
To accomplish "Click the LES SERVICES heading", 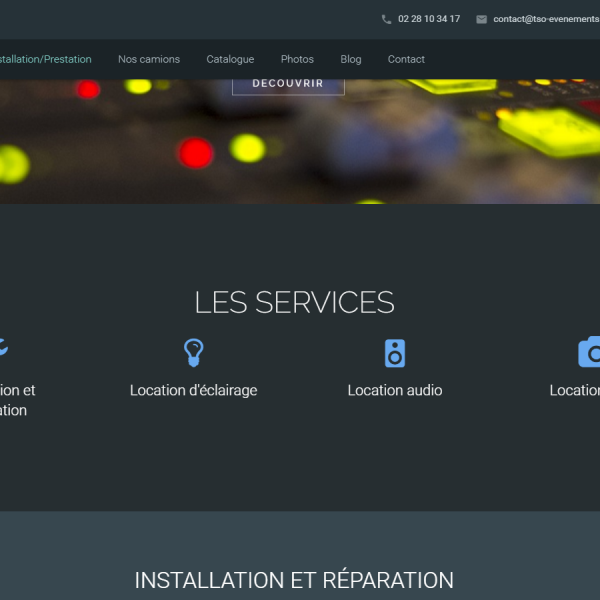I will pos(294,302).
